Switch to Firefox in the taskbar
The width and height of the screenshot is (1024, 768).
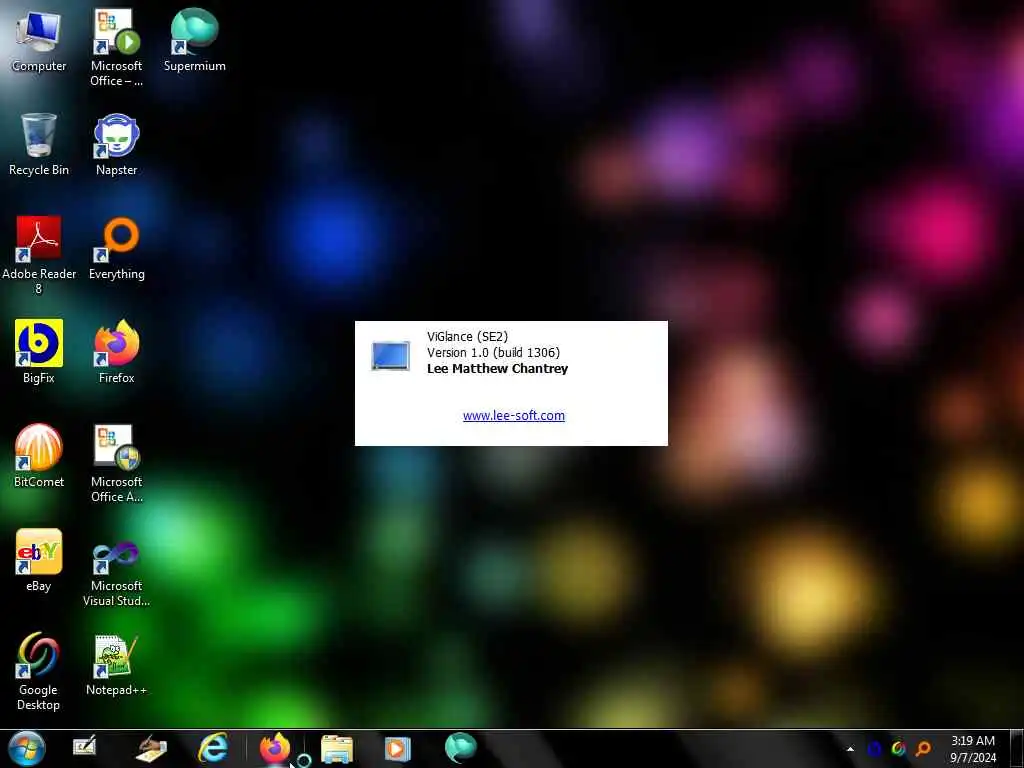(275, 748)
